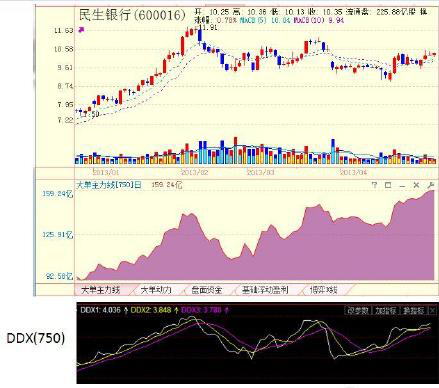Open the 博弈K线 tab
439x388 pixels.
pos(323,290)
